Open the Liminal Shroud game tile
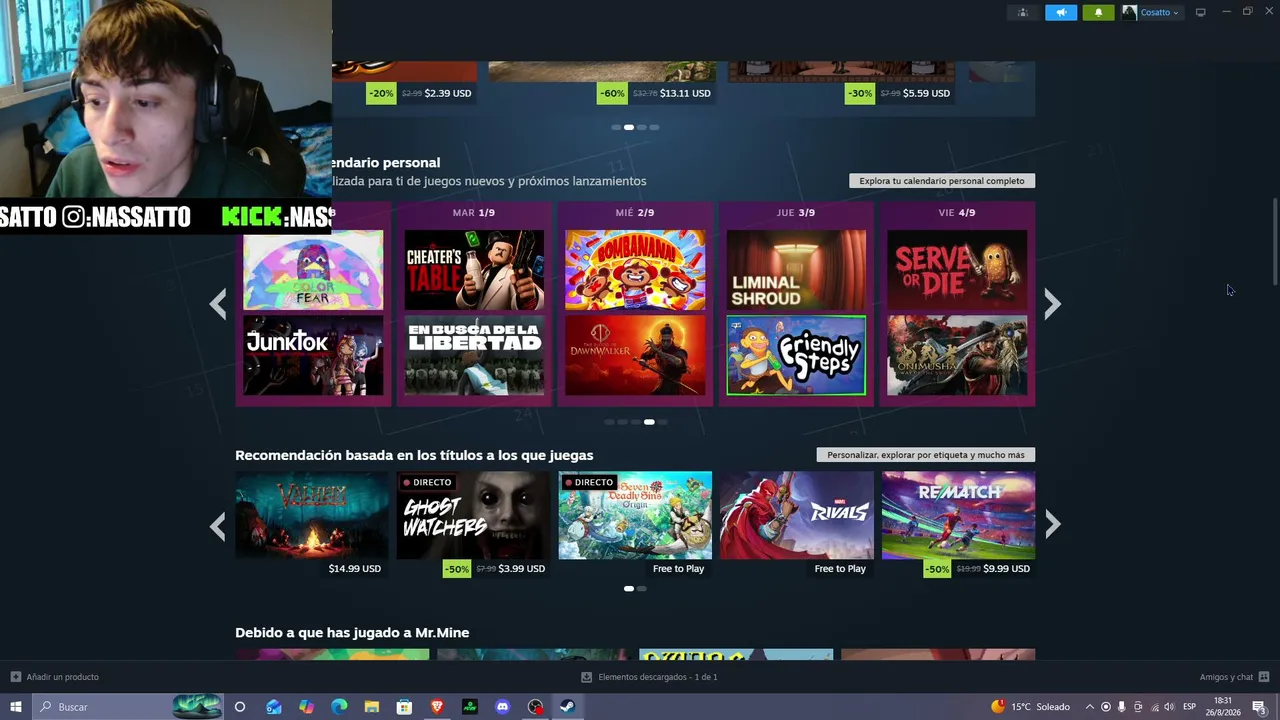The image size is (1280, 720). 796,270
